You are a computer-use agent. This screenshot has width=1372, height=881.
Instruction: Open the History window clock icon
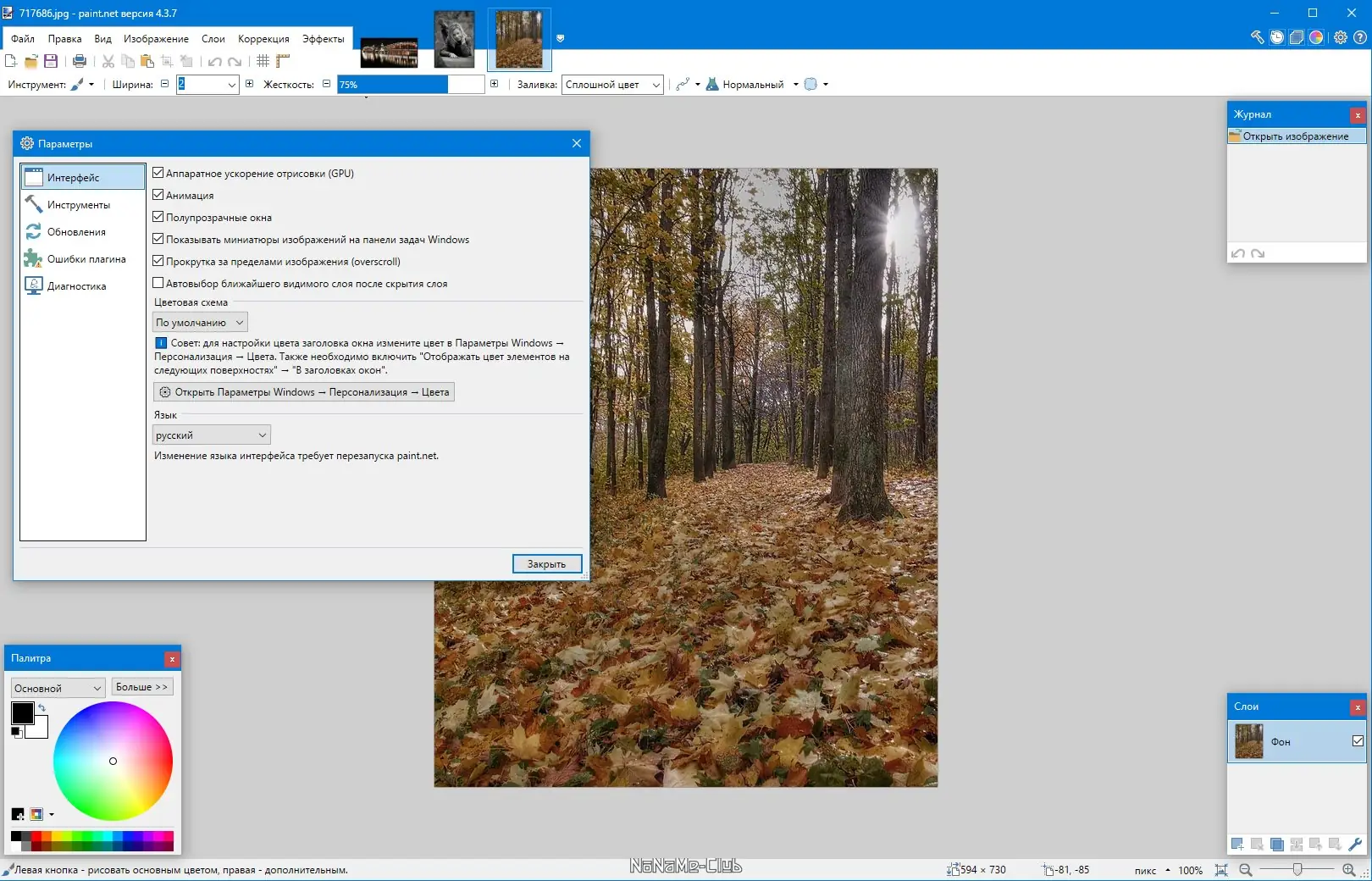click(x=1277, y=37)
